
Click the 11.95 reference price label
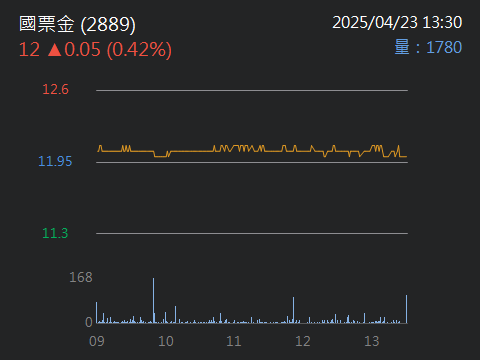click(x=55, y=161)
